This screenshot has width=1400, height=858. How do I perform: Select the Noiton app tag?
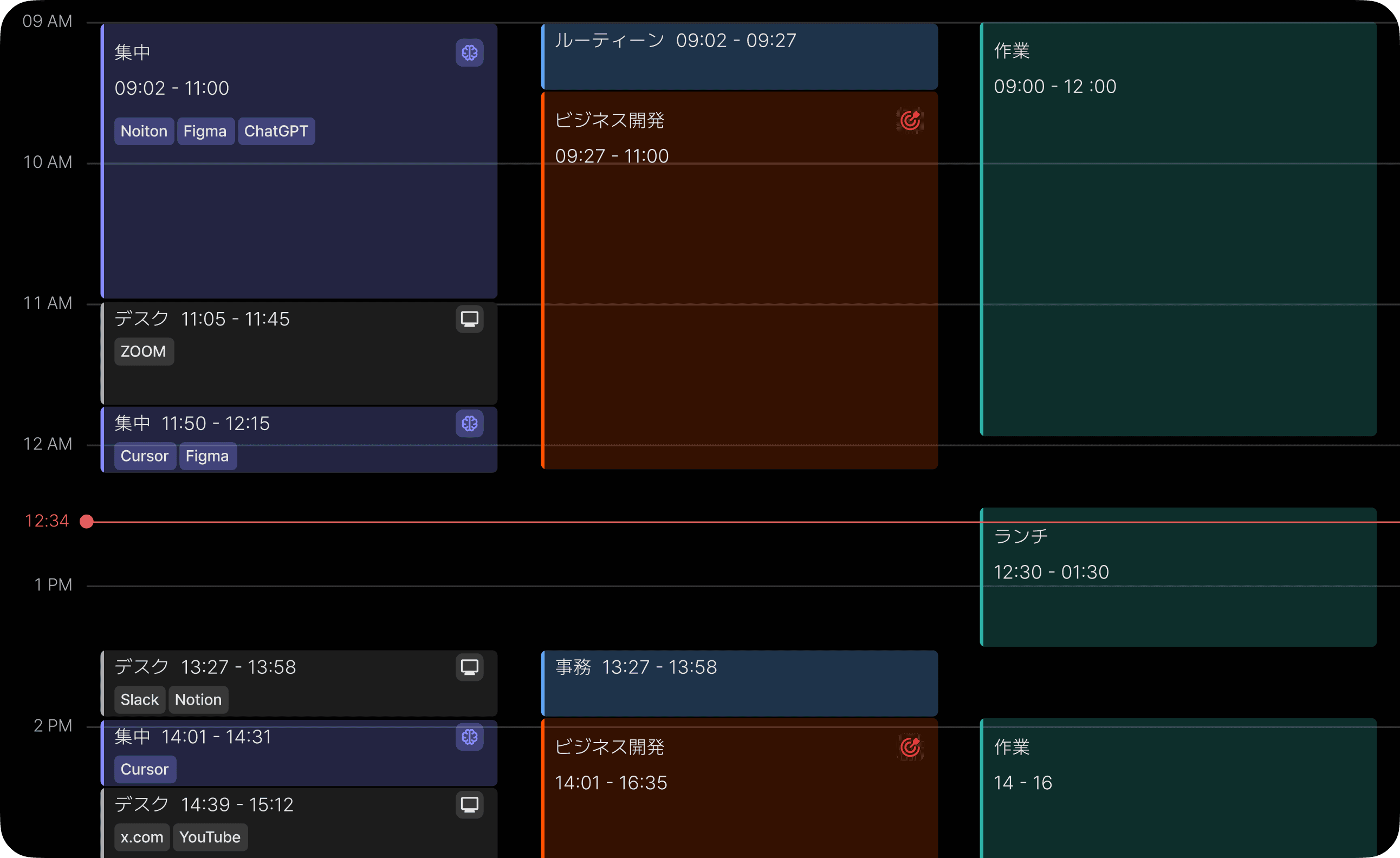coord(144,131)
